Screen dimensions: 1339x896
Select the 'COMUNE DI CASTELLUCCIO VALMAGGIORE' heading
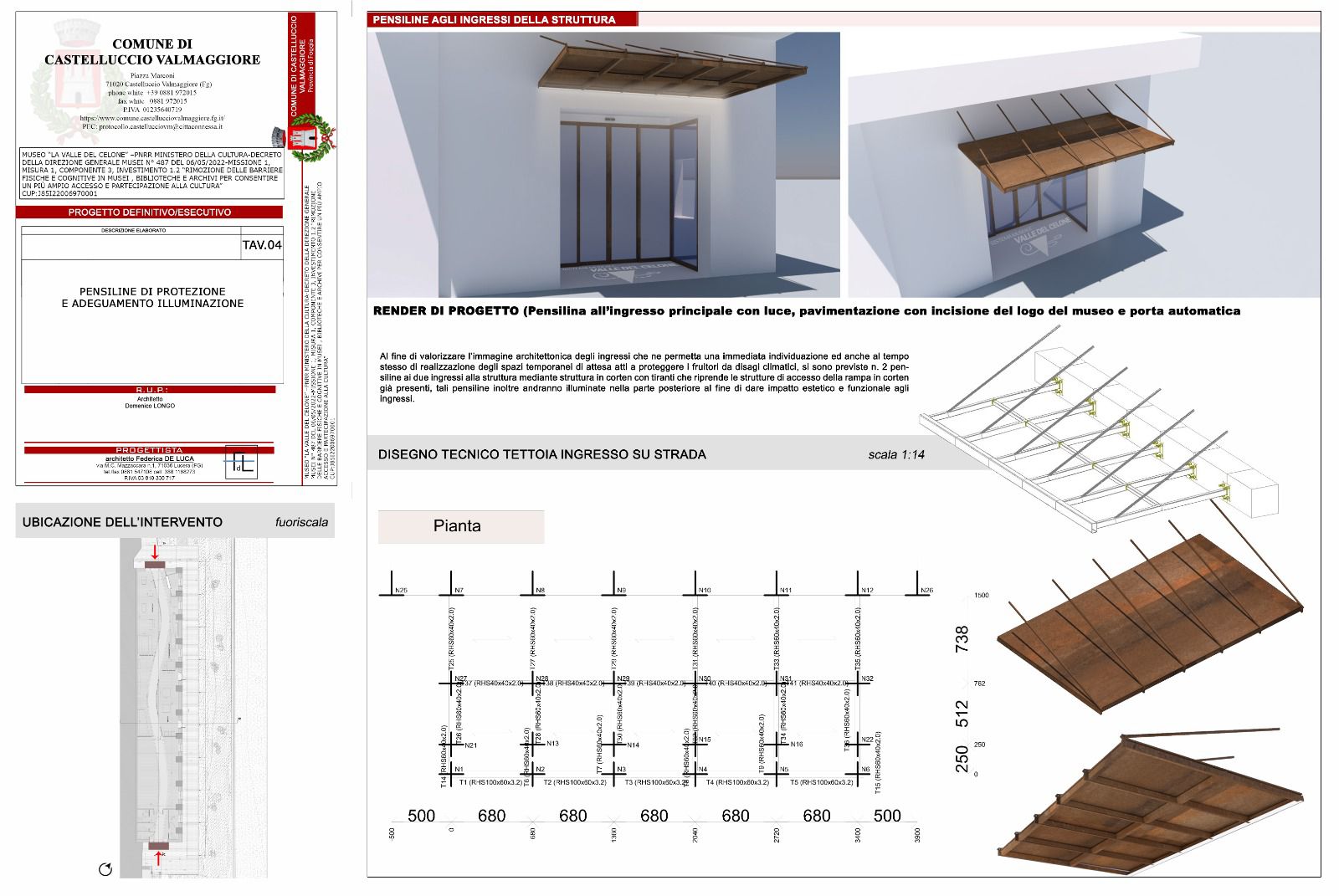point(152,52)
